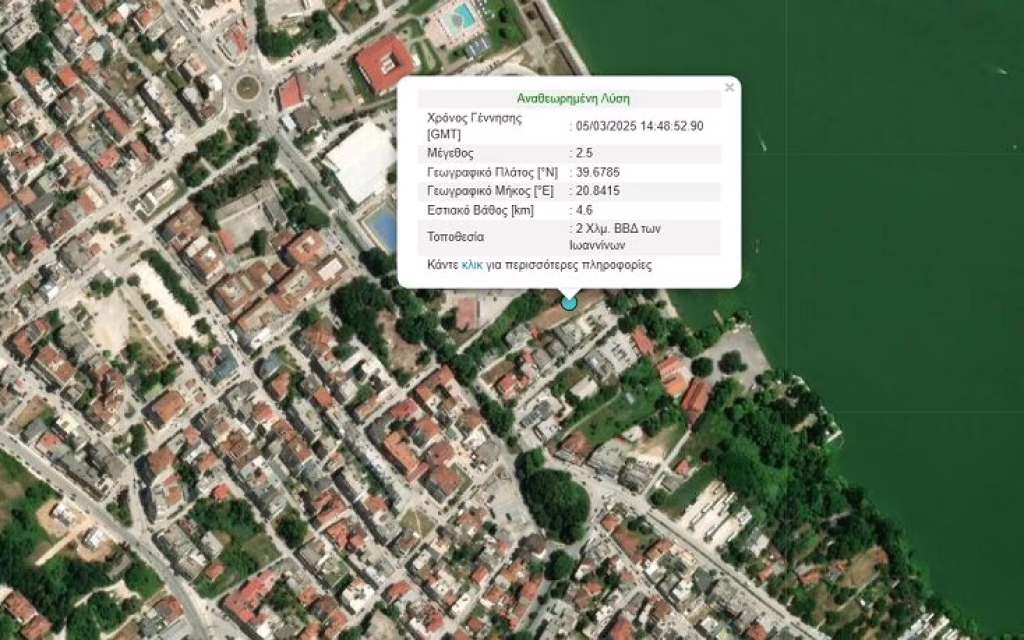Click the 'Εστιακό Βάθος [km]' label
1024x640 pixels.
click(480, 210)
